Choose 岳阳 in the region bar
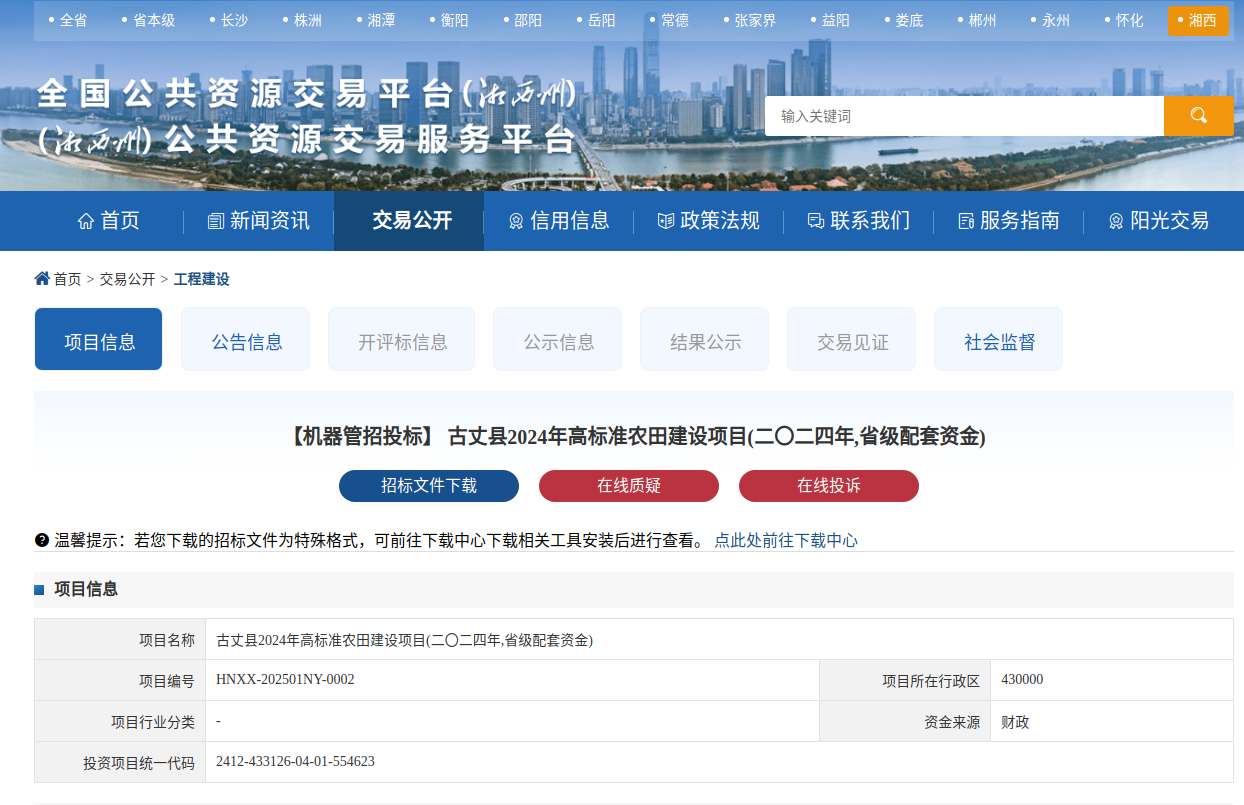The width and height of the screenshot is (1244, 805). (x=601, y=20)
